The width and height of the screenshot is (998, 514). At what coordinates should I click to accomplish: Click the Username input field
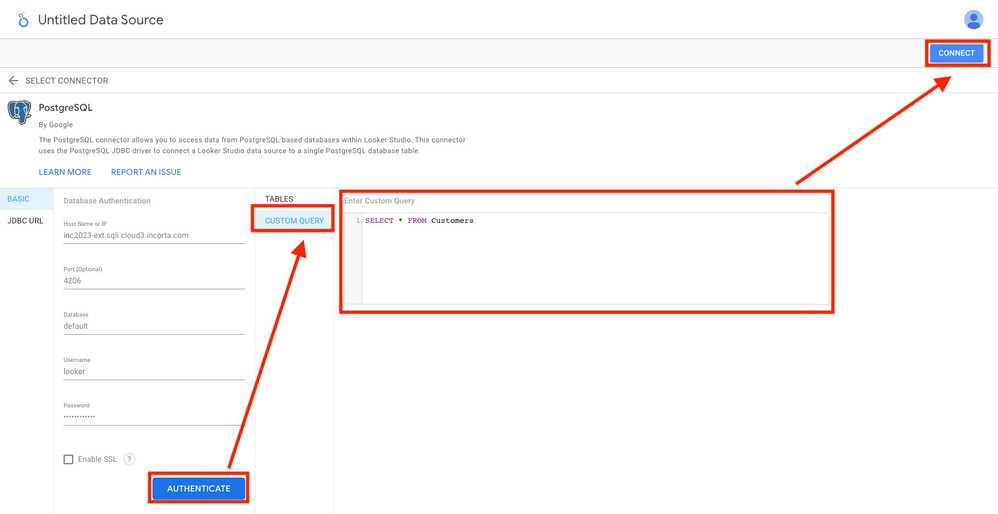pyautogui.click(x=153, y=371)
